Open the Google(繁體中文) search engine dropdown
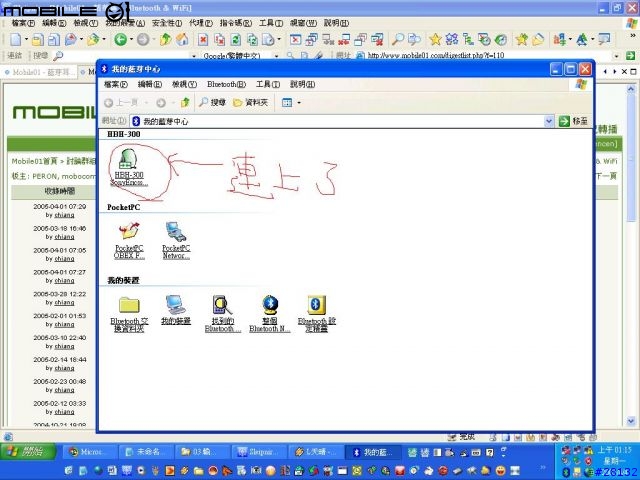 pyautogui.click(x=276, y=56)
